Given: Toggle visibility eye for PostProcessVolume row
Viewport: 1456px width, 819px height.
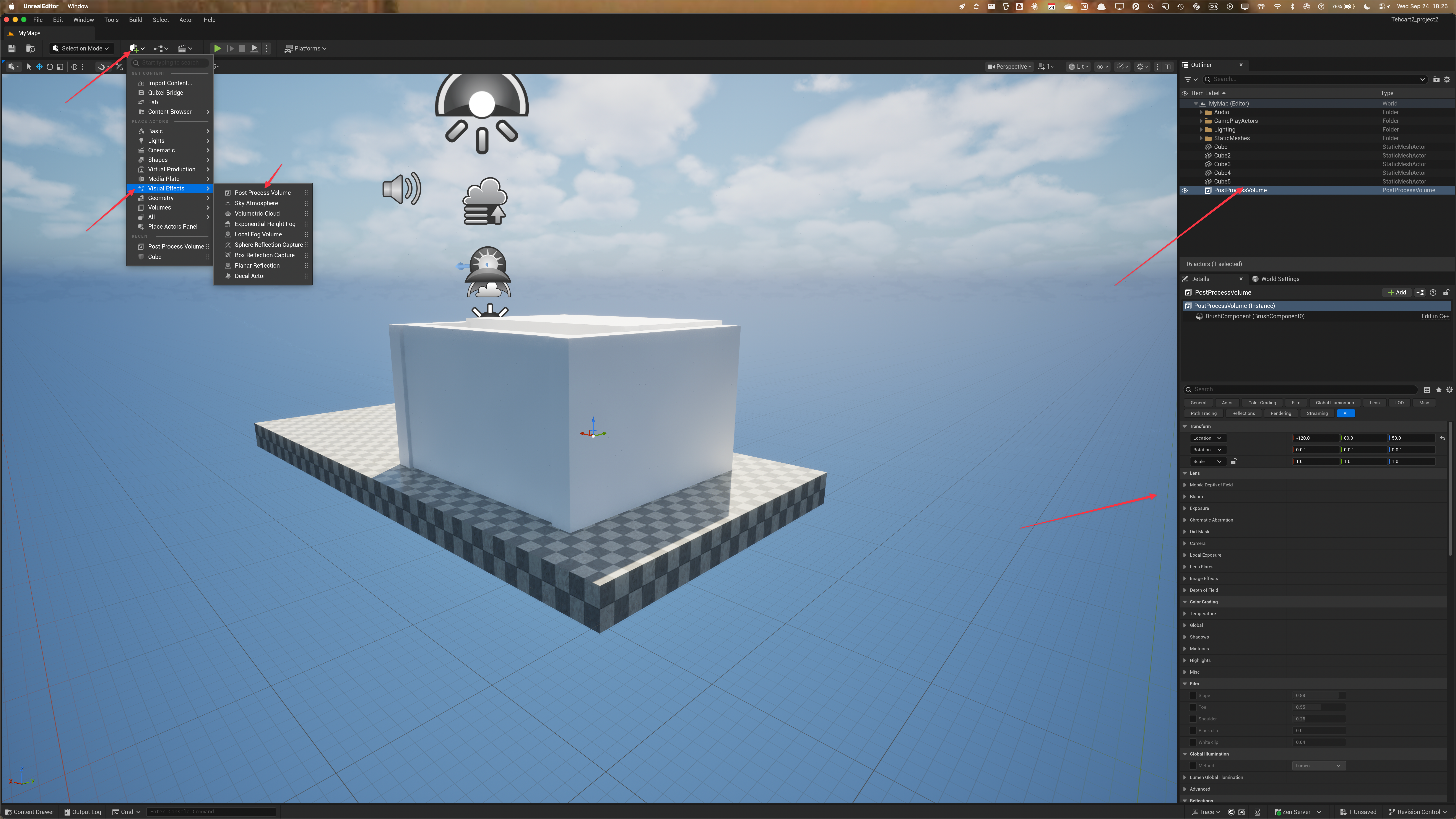Looking at the screenshot, I should [1185, 190].
